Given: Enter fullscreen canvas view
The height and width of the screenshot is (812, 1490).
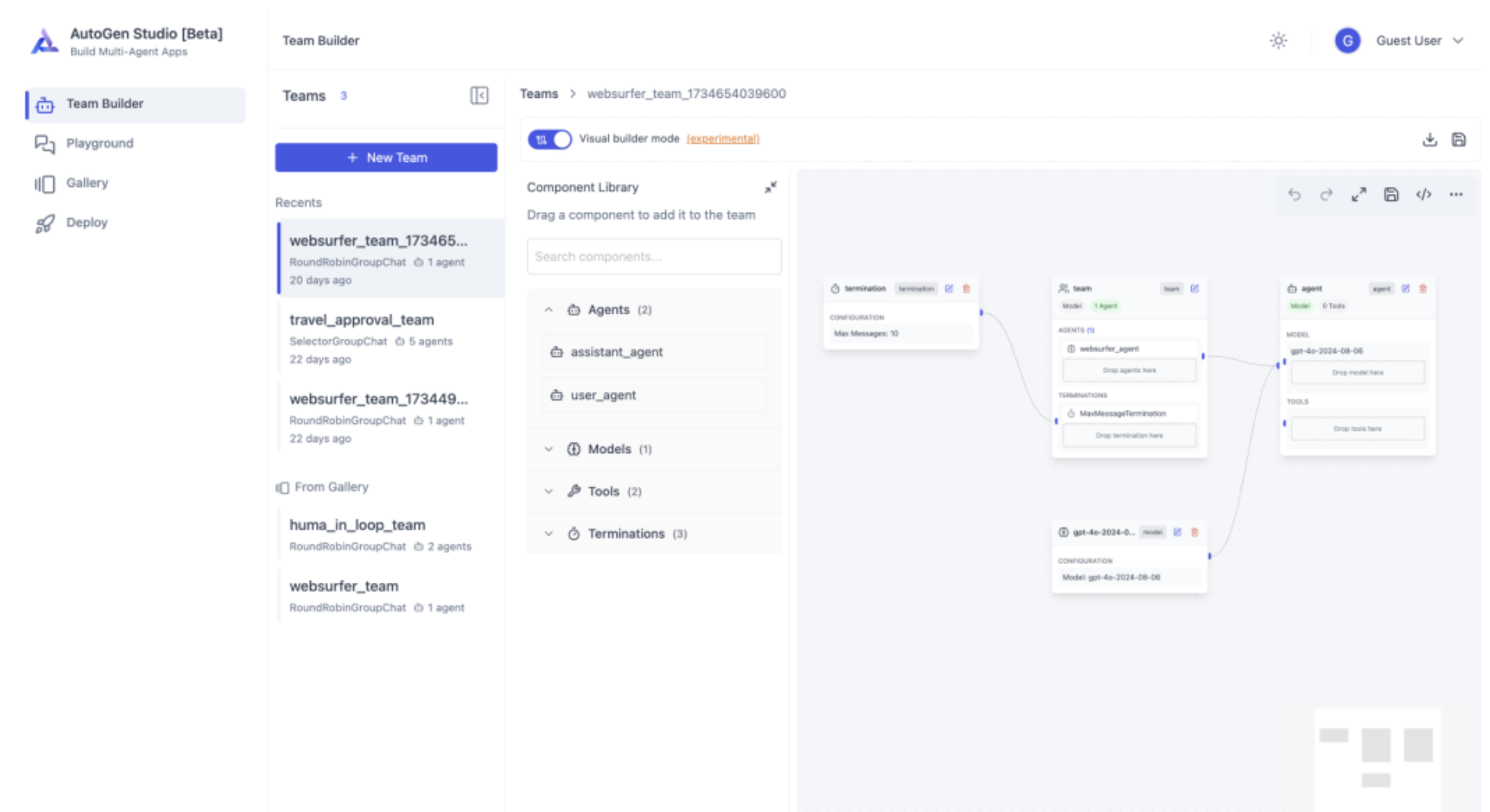Looking at the screenshot, I should [x=1359, y=195].
